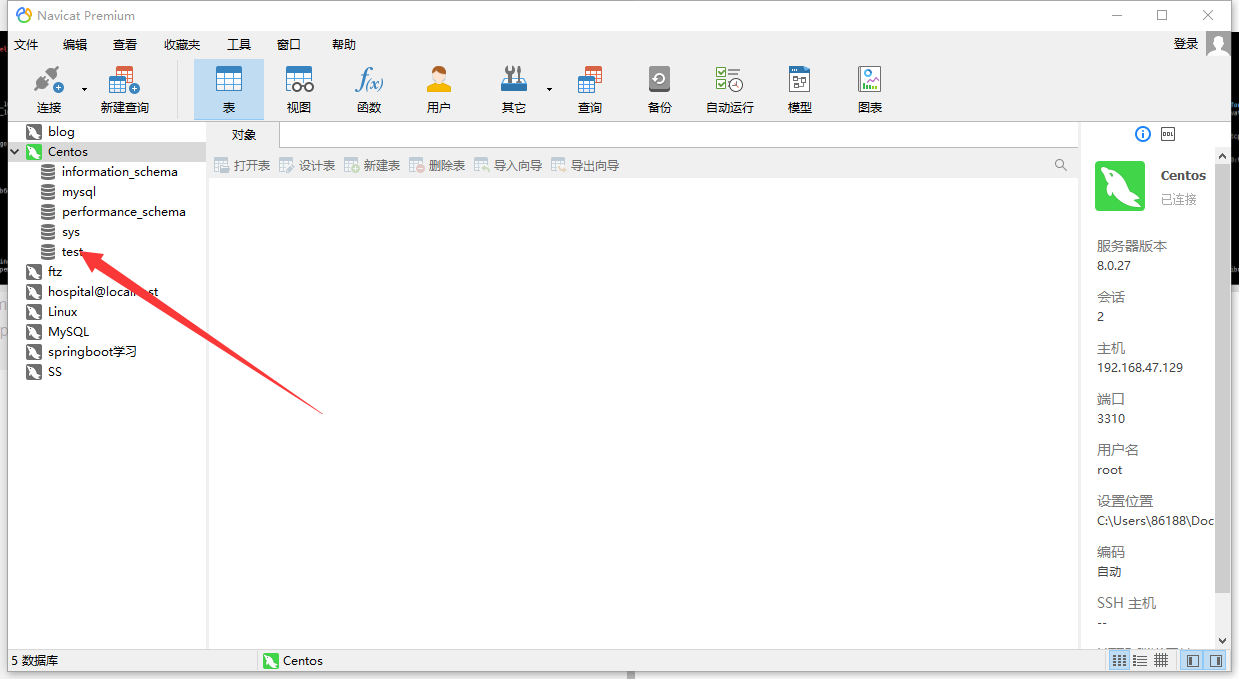1239x679 pixels.
Task: Open the 帮助 menu
Action: click(x=344, y=45)
